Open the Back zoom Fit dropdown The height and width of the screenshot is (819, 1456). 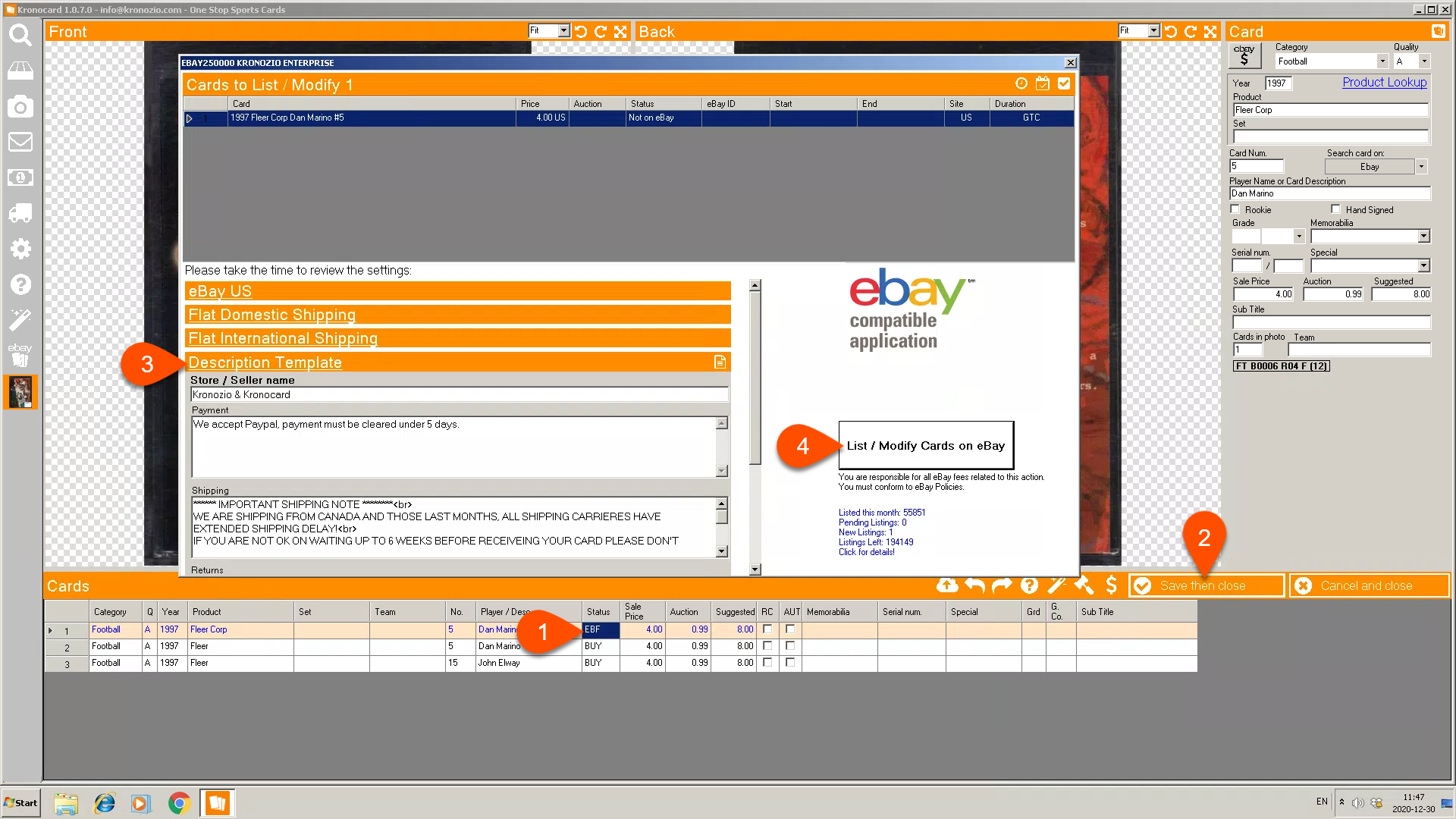click(x=1153, y=31)
